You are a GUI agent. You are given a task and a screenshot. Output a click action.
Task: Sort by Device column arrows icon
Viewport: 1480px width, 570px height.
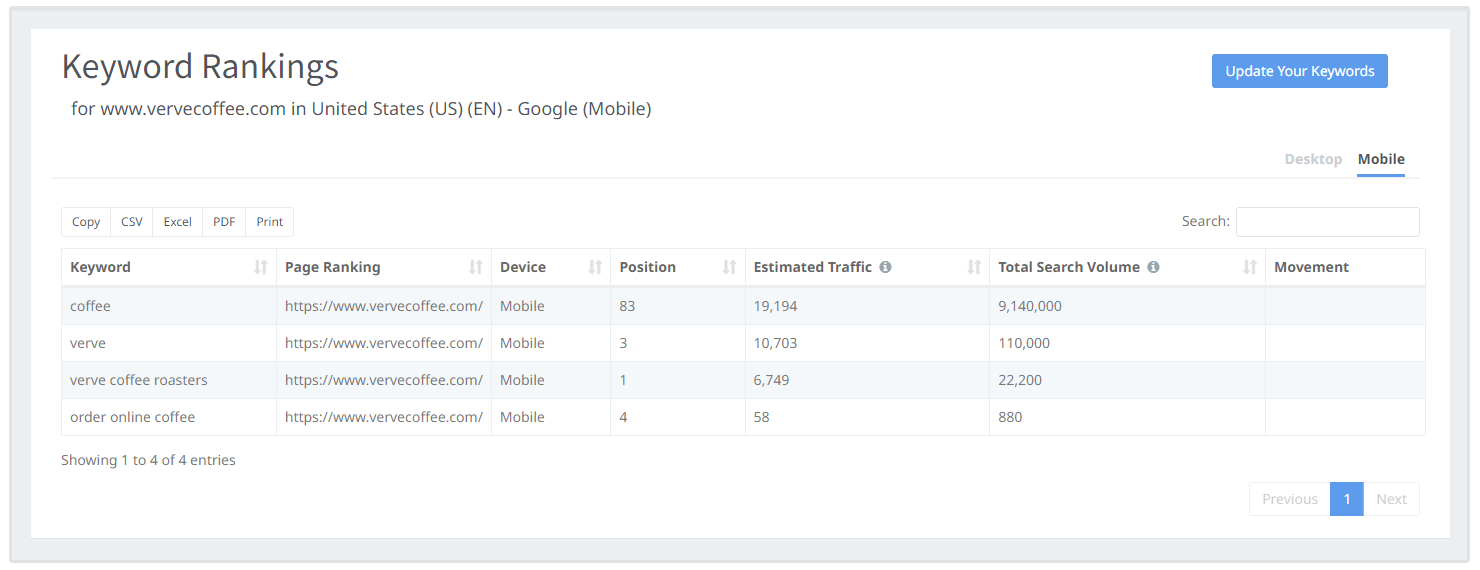(x=595, y=267)
